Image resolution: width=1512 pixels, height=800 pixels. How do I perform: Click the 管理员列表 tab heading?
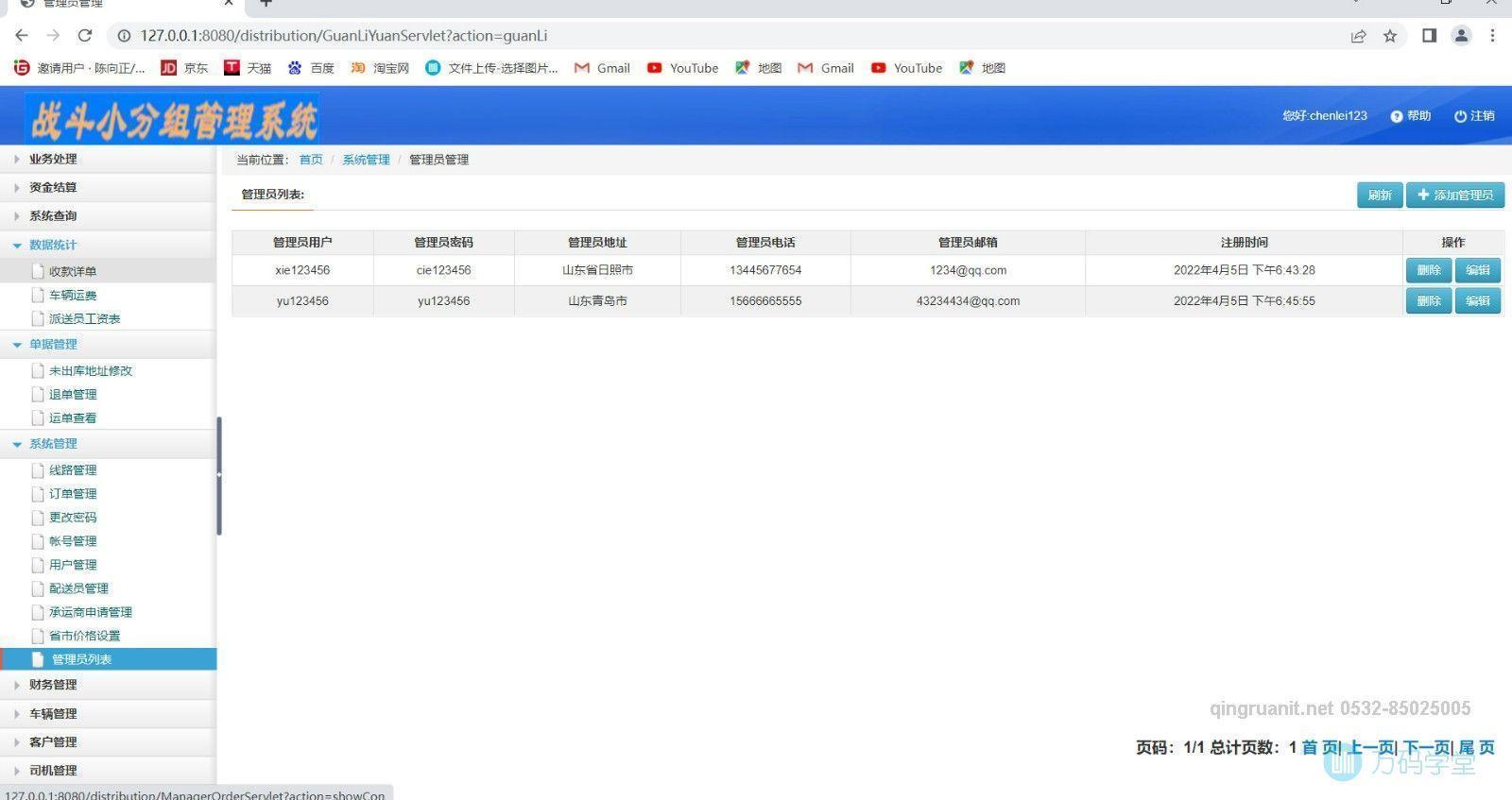[272, 195]
